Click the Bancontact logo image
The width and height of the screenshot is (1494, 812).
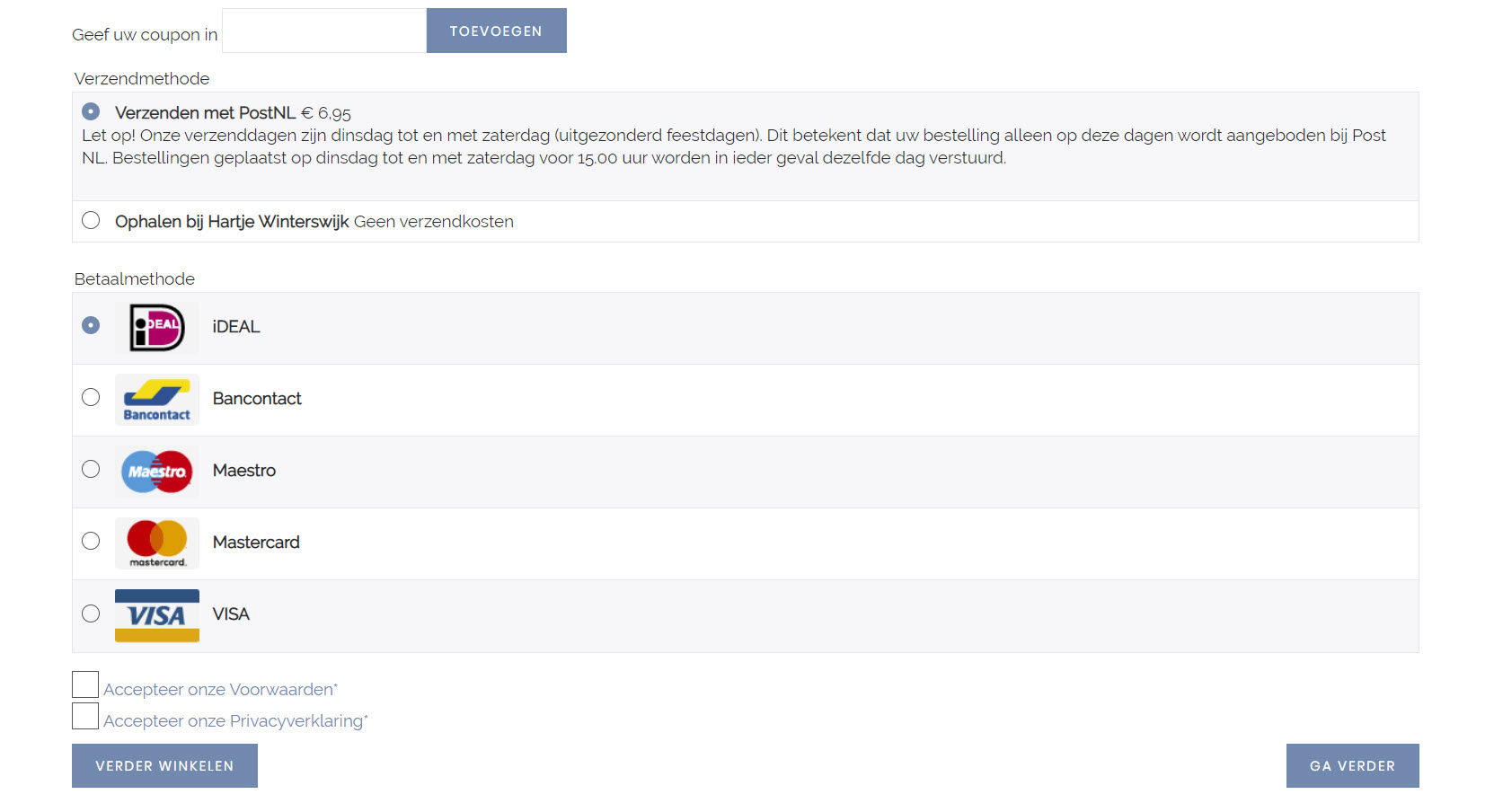[157, 400]
